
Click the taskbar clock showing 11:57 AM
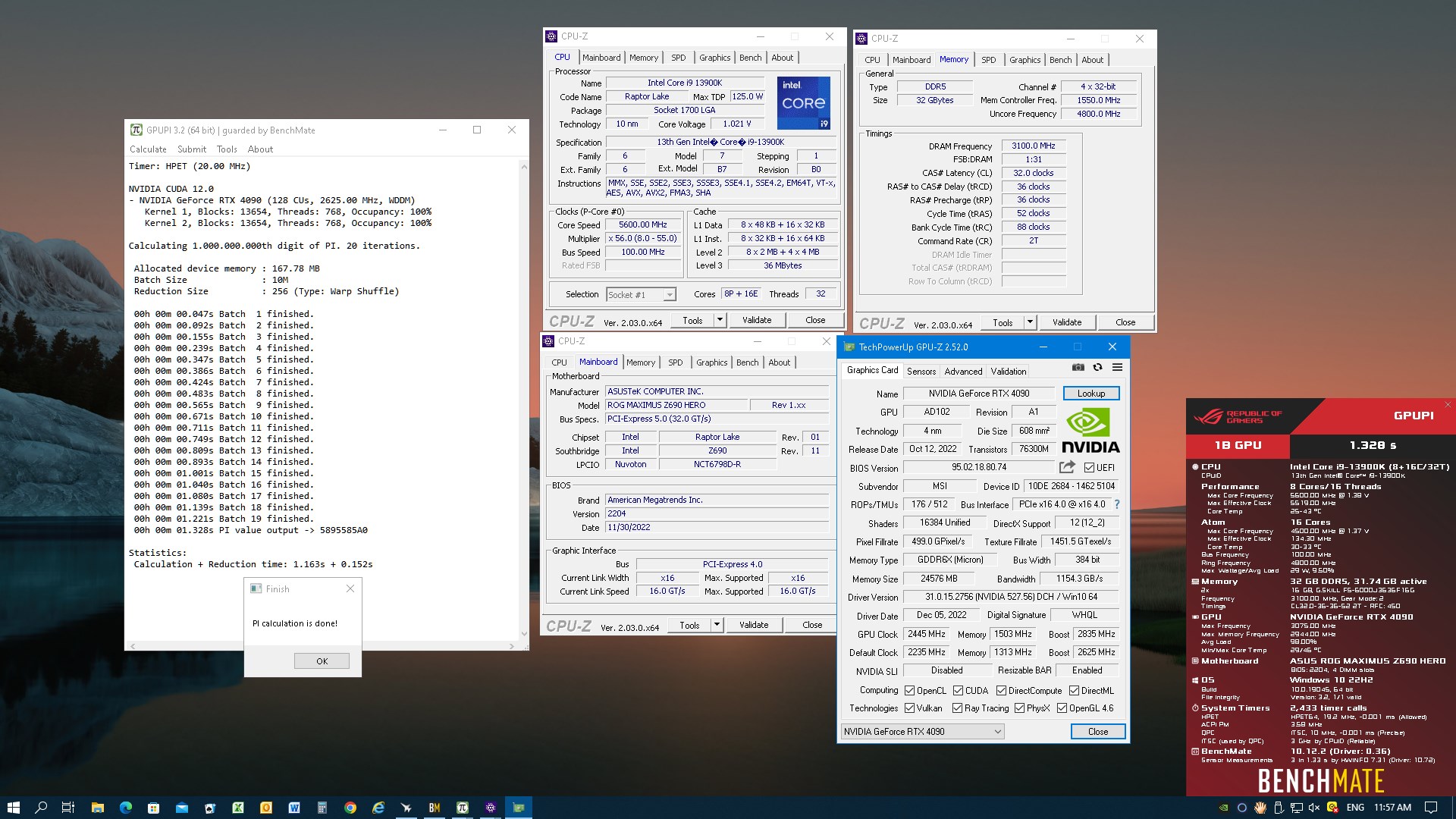[1392, 808]
